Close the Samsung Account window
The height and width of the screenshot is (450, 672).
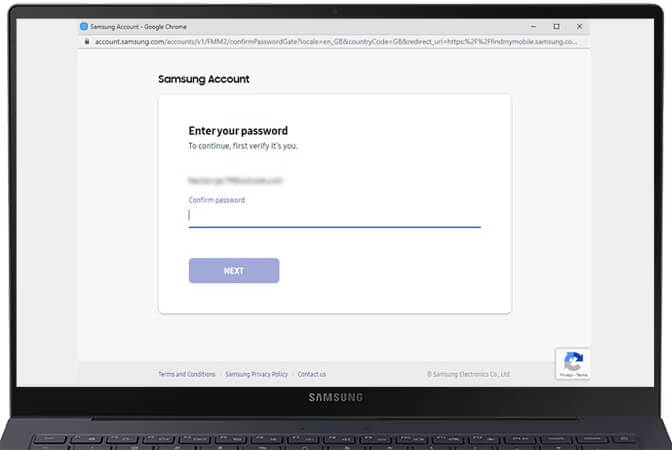(x=581, y=26)
